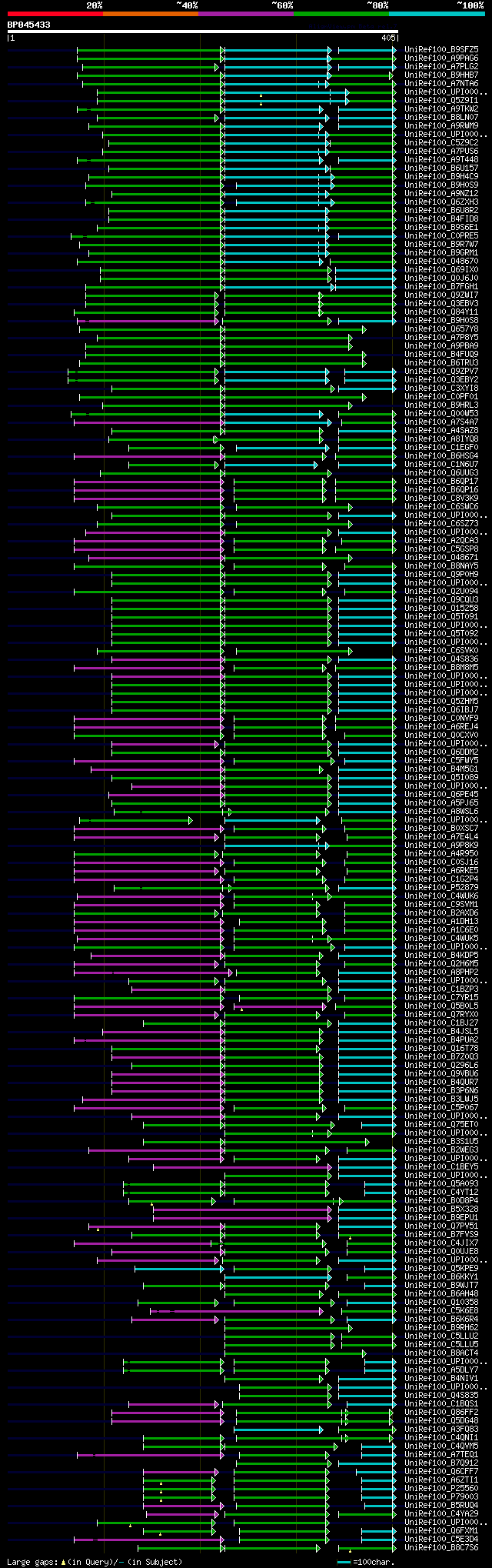The height and width of the screenshot is (1568, 492).
Task: Select the UniRef100_A7P8Y5 label
Action: point(441,337)
